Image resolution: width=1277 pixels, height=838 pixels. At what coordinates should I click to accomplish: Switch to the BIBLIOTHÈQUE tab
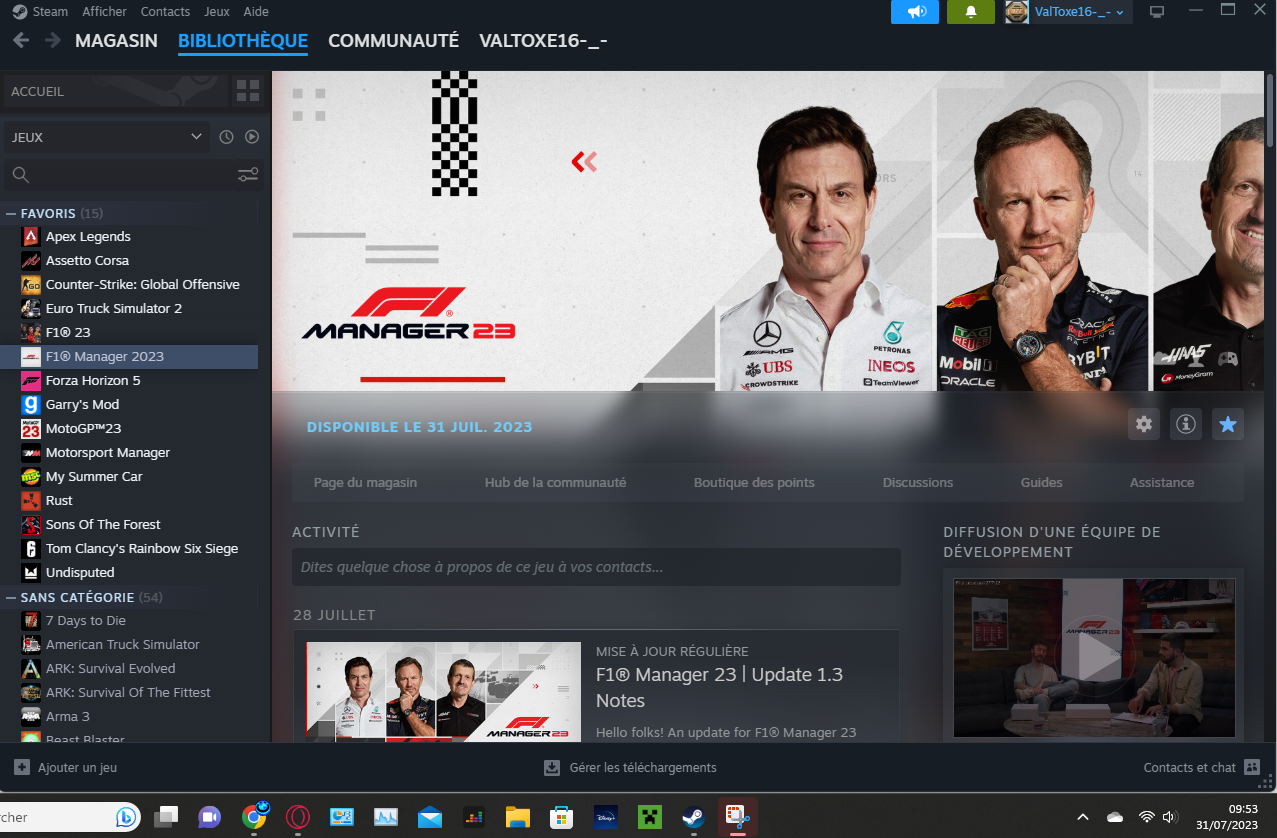(243, 41)
